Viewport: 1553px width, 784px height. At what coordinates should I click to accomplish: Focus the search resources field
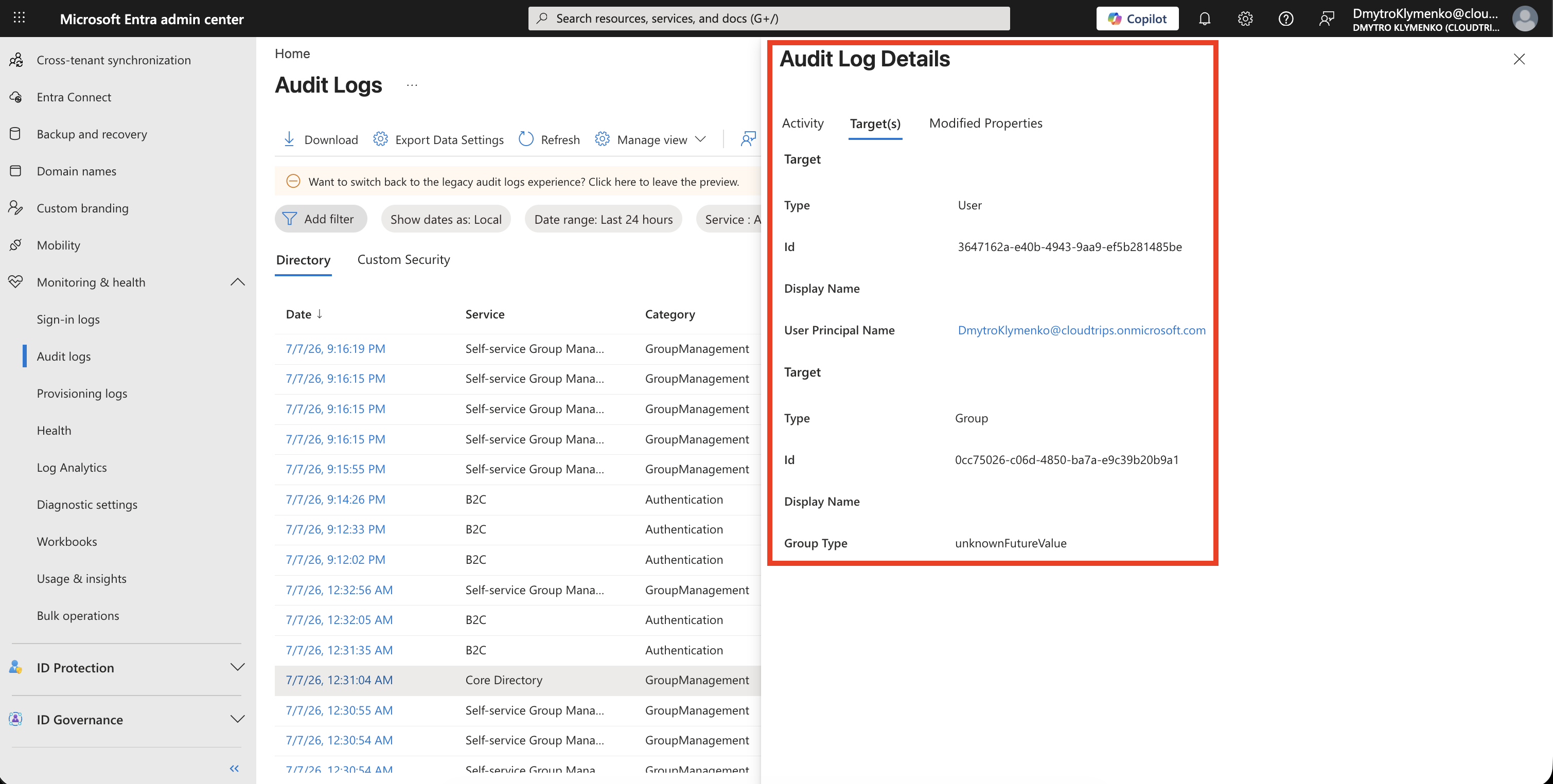point(769,18)
